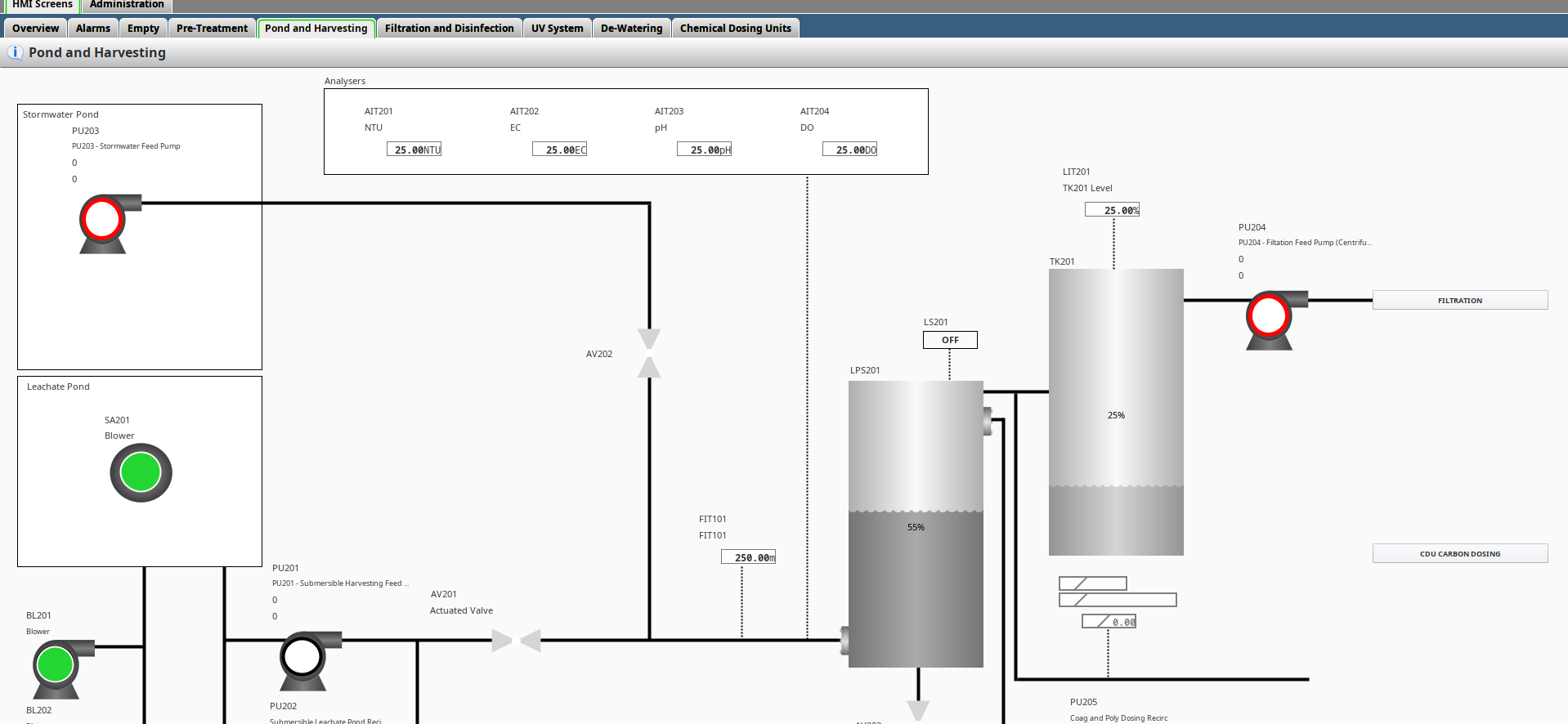1568x724 pixels.
Task: Click the Stormwater Pond title
Action: point(60,114)
